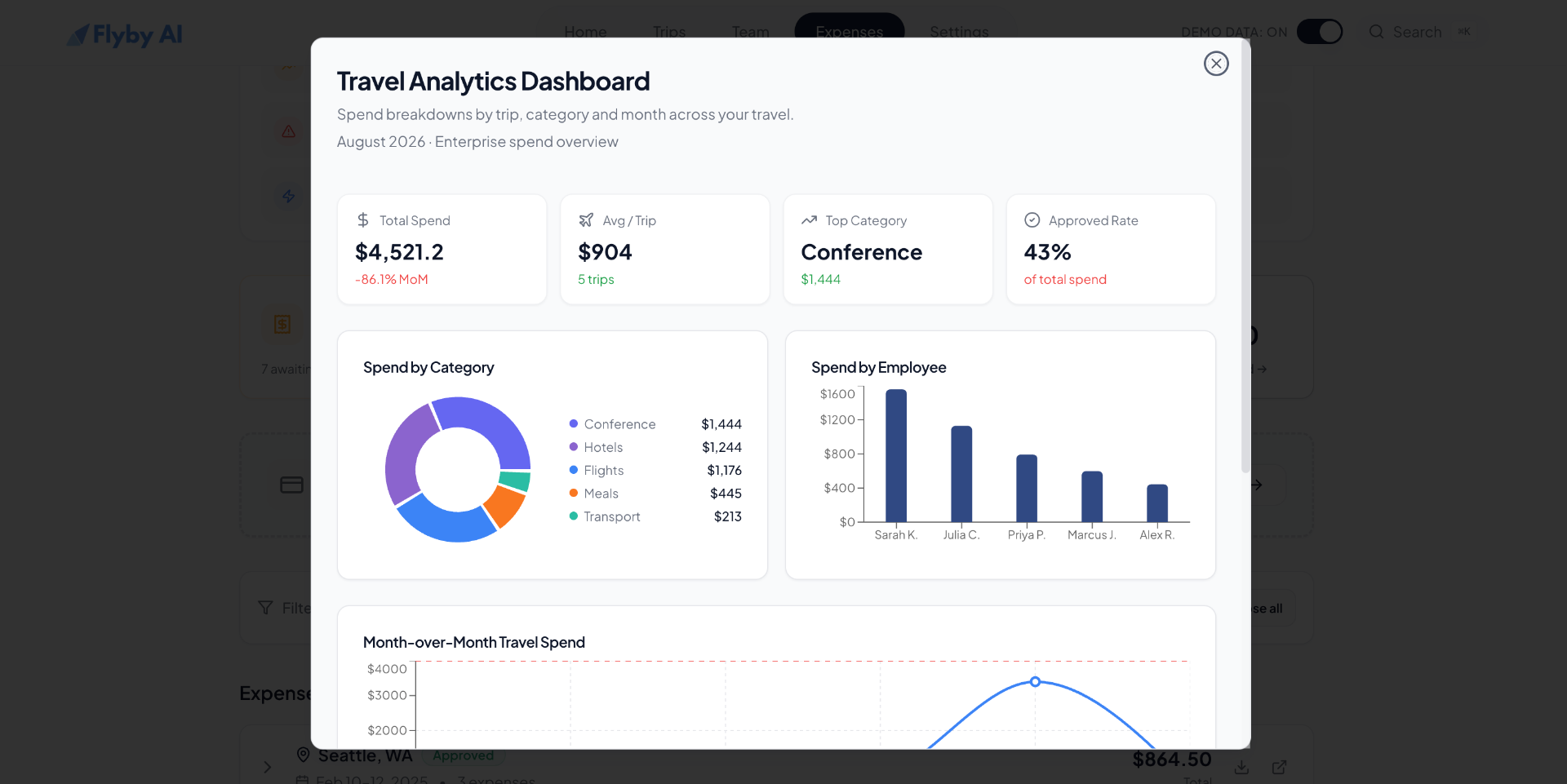The image size is (1567, 784).
Task: Click the Sarah K. bar in chart
Action: [x=896, y=455]
